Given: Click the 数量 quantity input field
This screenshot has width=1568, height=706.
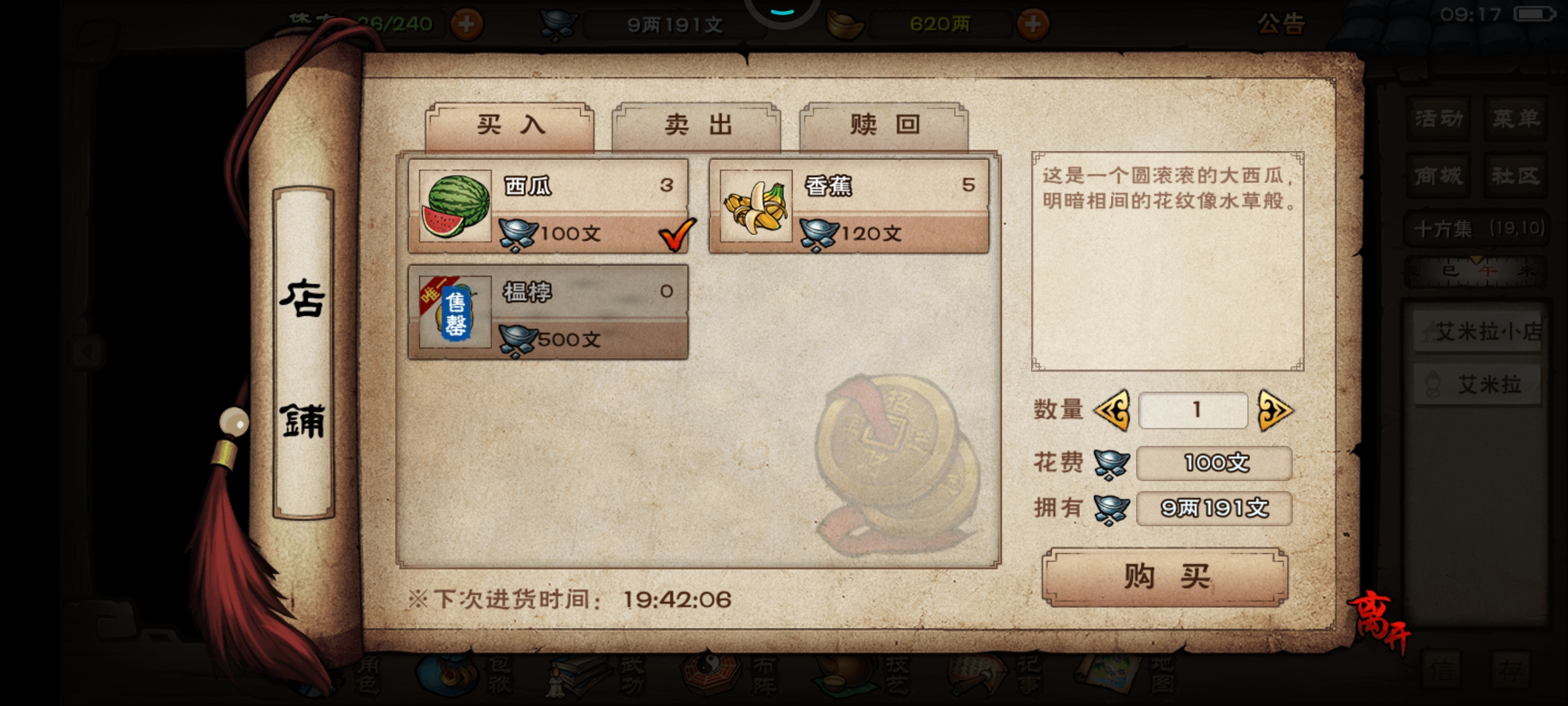Looking at the screenshot, I should [1194, 411].
